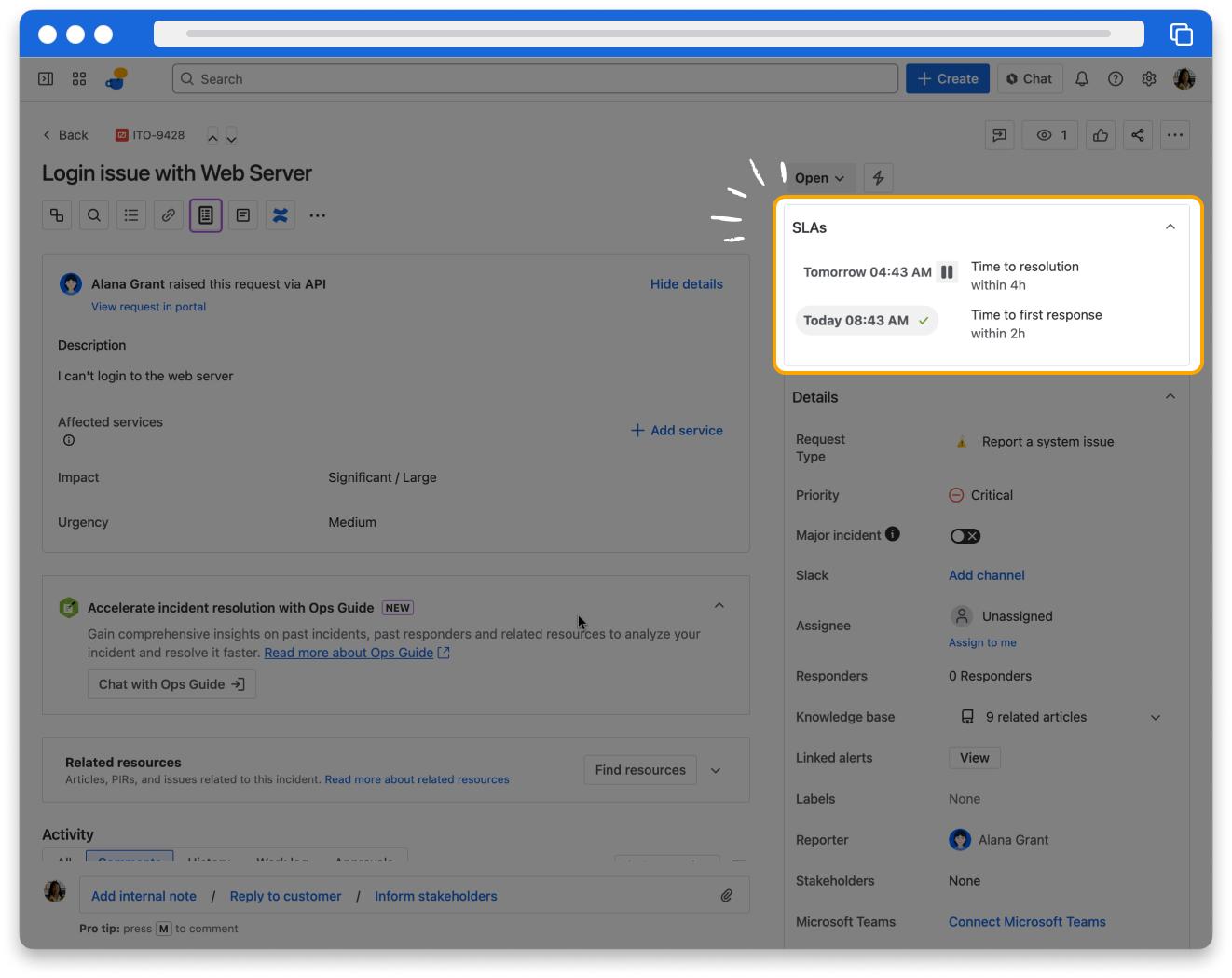Click the notifications bell icon
Screen dimensions: 1232x978
tap(1082, 79)
